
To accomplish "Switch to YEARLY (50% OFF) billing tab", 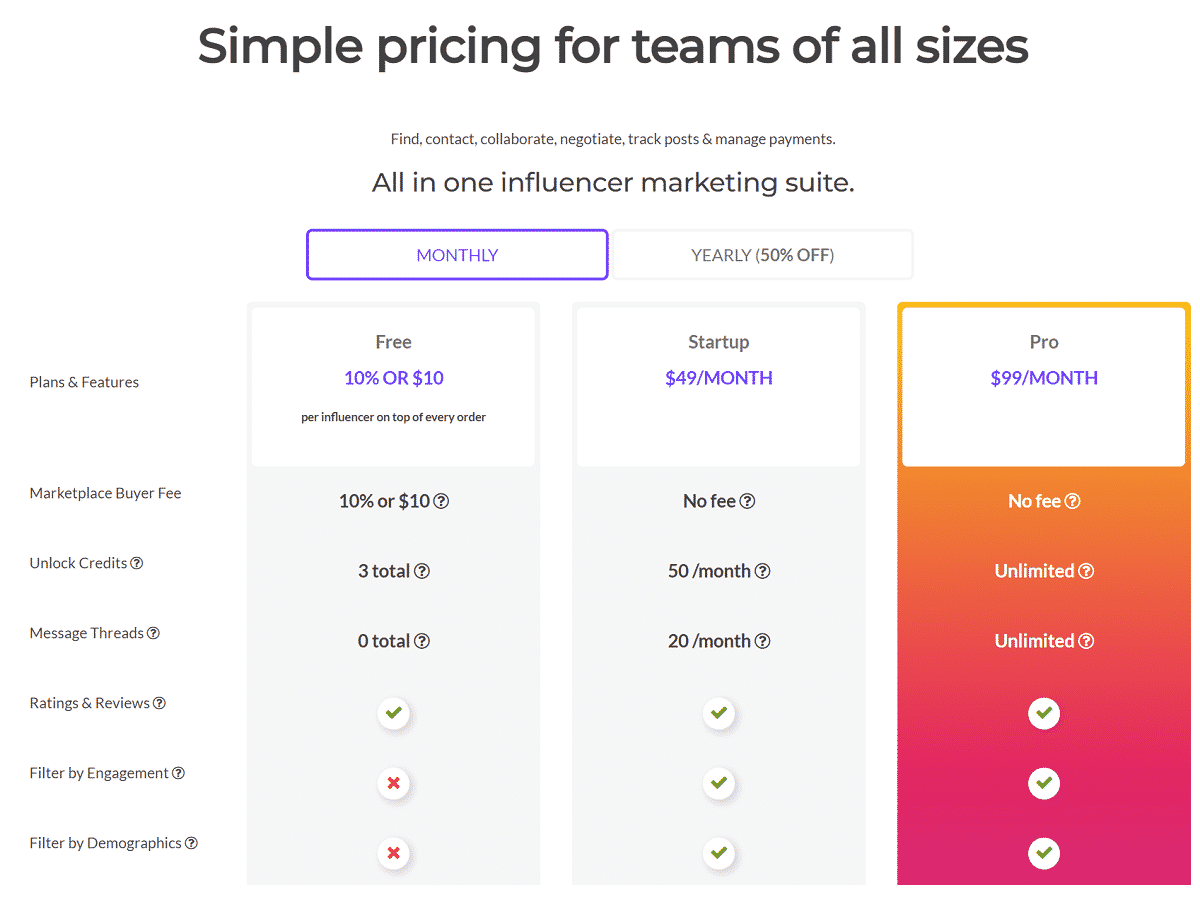I will point(762,255).
